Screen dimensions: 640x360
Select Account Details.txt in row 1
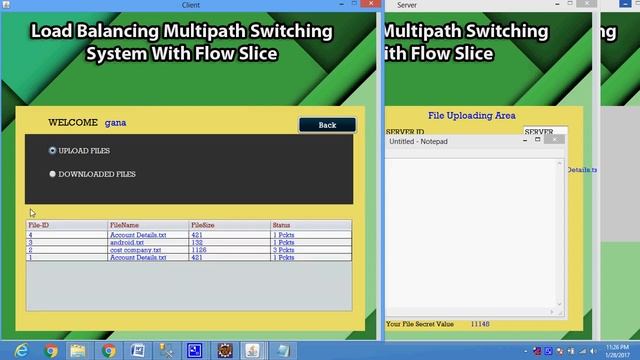coord(138,258)
